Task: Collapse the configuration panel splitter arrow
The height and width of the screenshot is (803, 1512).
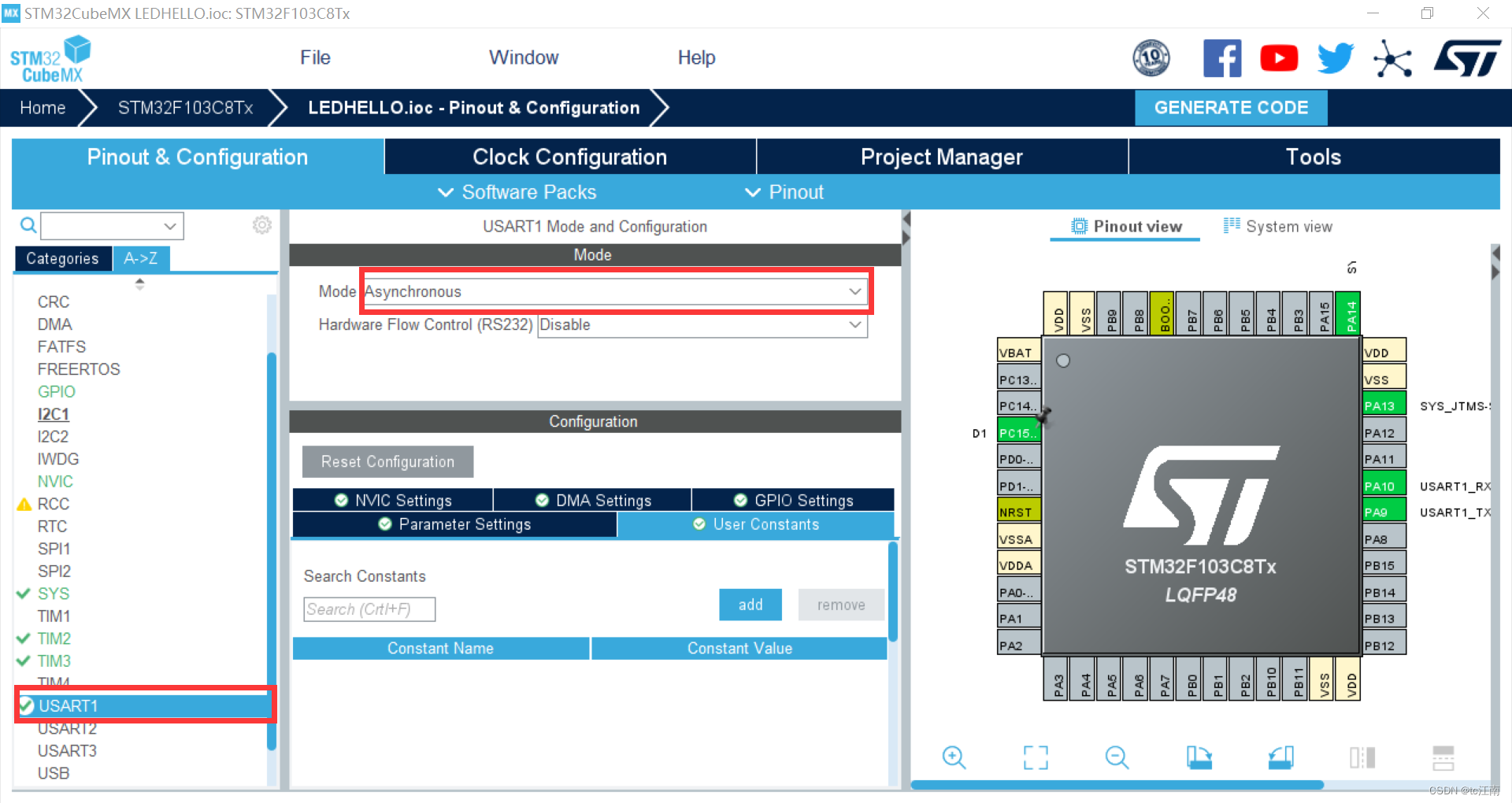Action: click(x=906, y=218)
